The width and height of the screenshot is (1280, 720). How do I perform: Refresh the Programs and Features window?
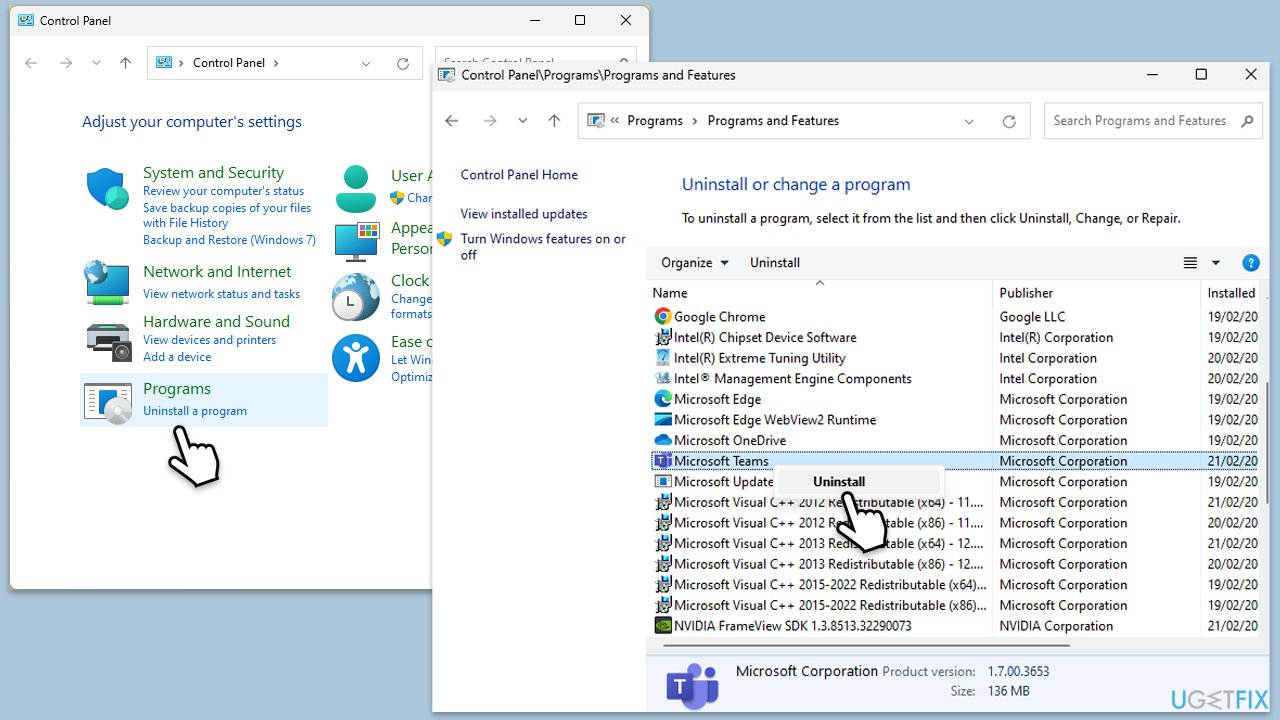[x=1009, y=121]
